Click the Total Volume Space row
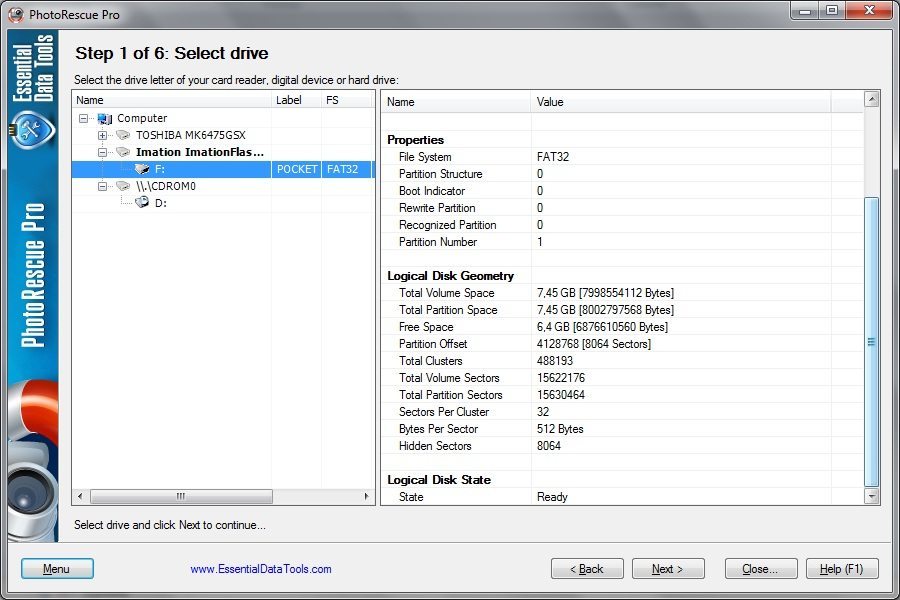This screenshot has width=900, height=600. click(x=622, y=293)
